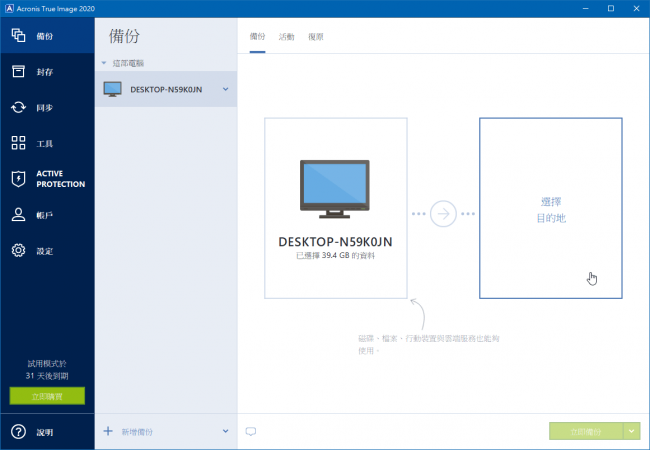650x450 pixels.
Task: Click the plus icon for 新增備份
Action: [x=108, y=431]
